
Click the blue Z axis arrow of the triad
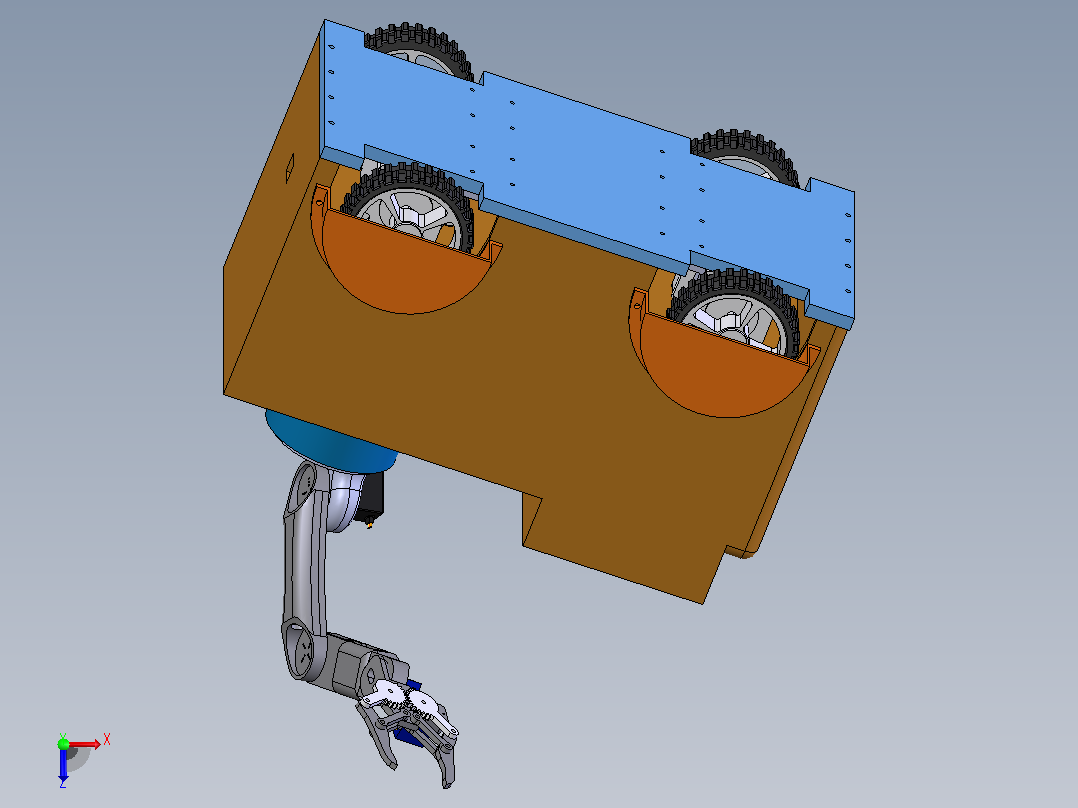63,765
